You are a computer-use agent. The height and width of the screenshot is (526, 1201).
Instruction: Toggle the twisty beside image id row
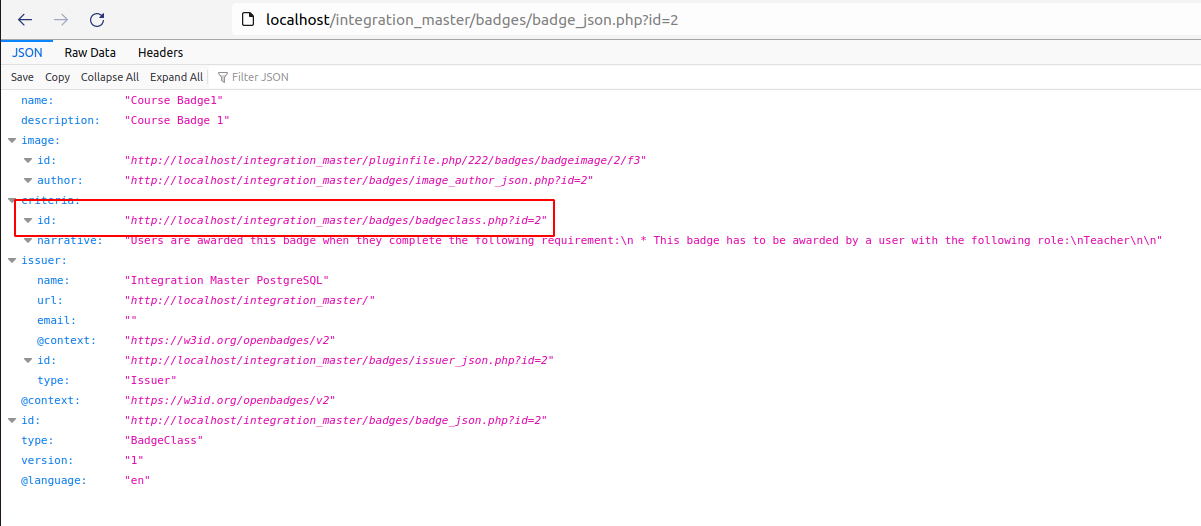[28, 161]
